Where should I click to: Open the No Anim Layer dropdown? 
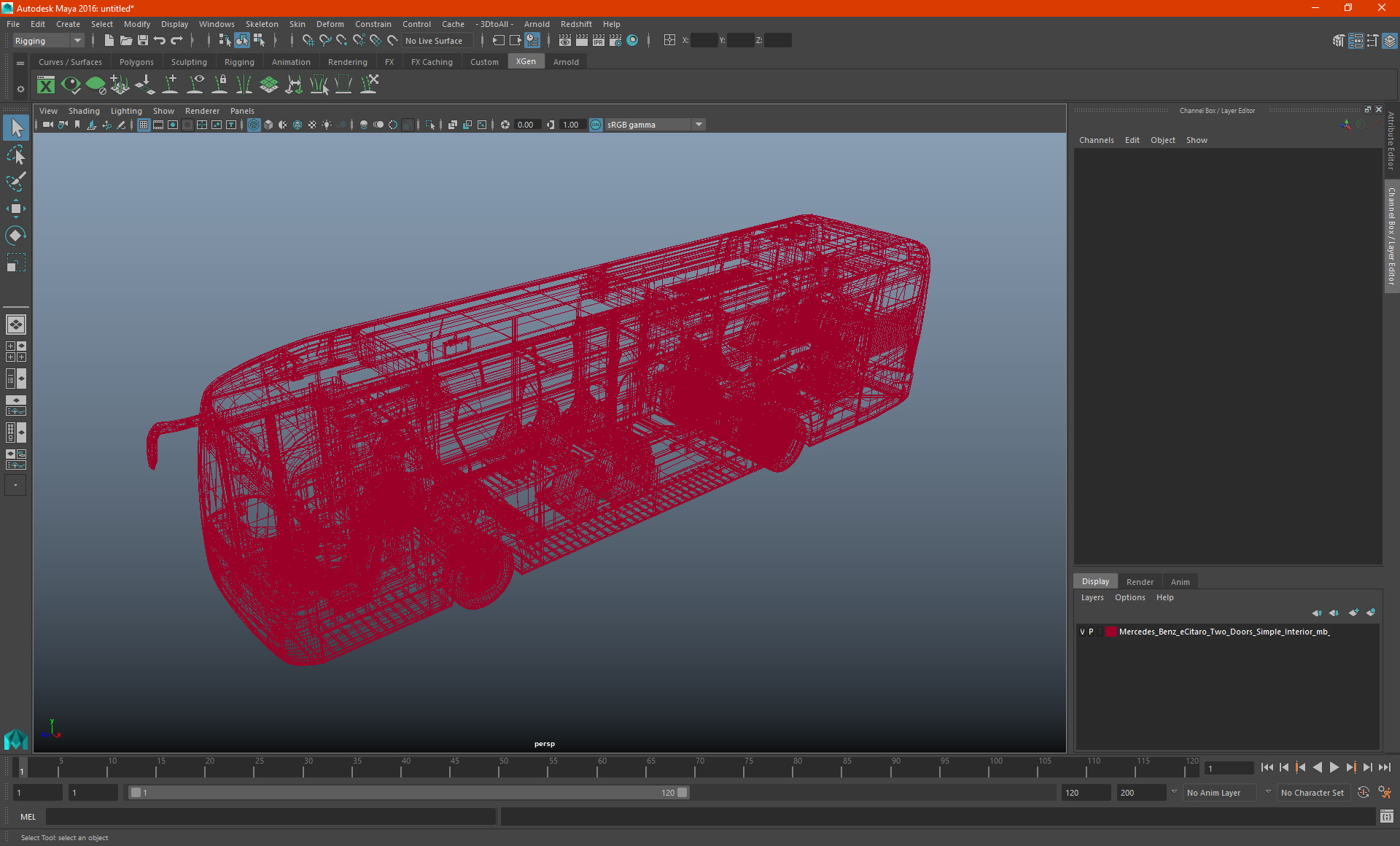(1220, 793)
